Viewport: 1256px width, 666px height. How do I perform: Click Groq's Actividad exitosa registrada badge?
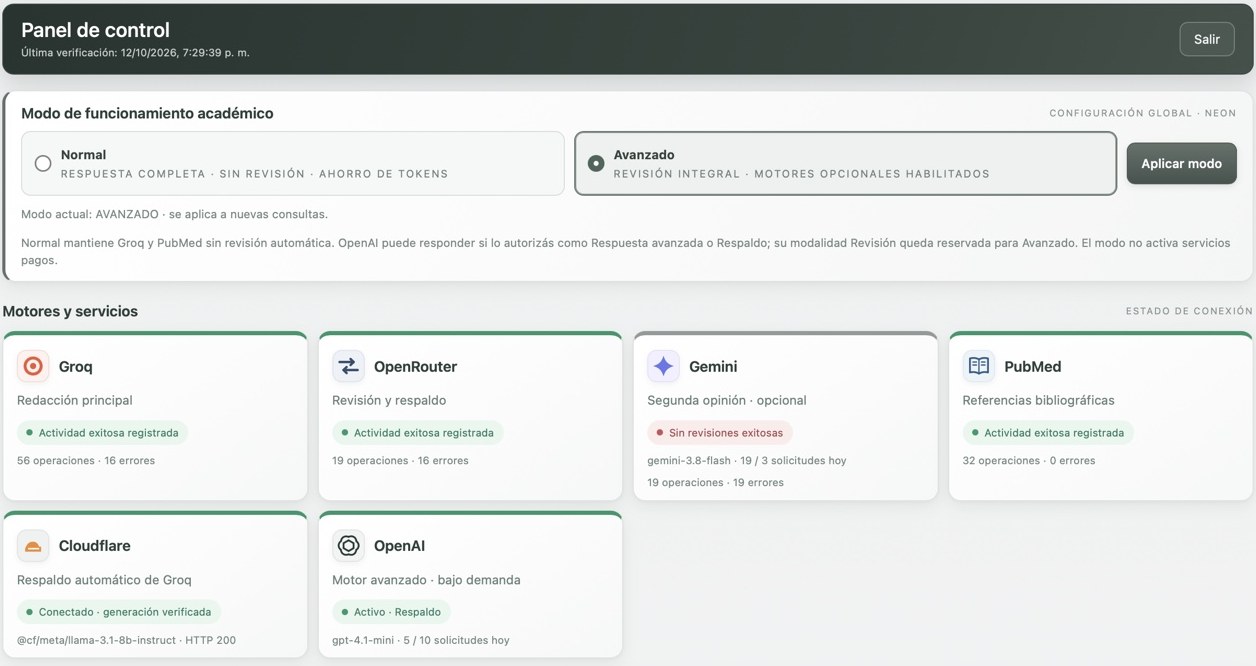102,433
